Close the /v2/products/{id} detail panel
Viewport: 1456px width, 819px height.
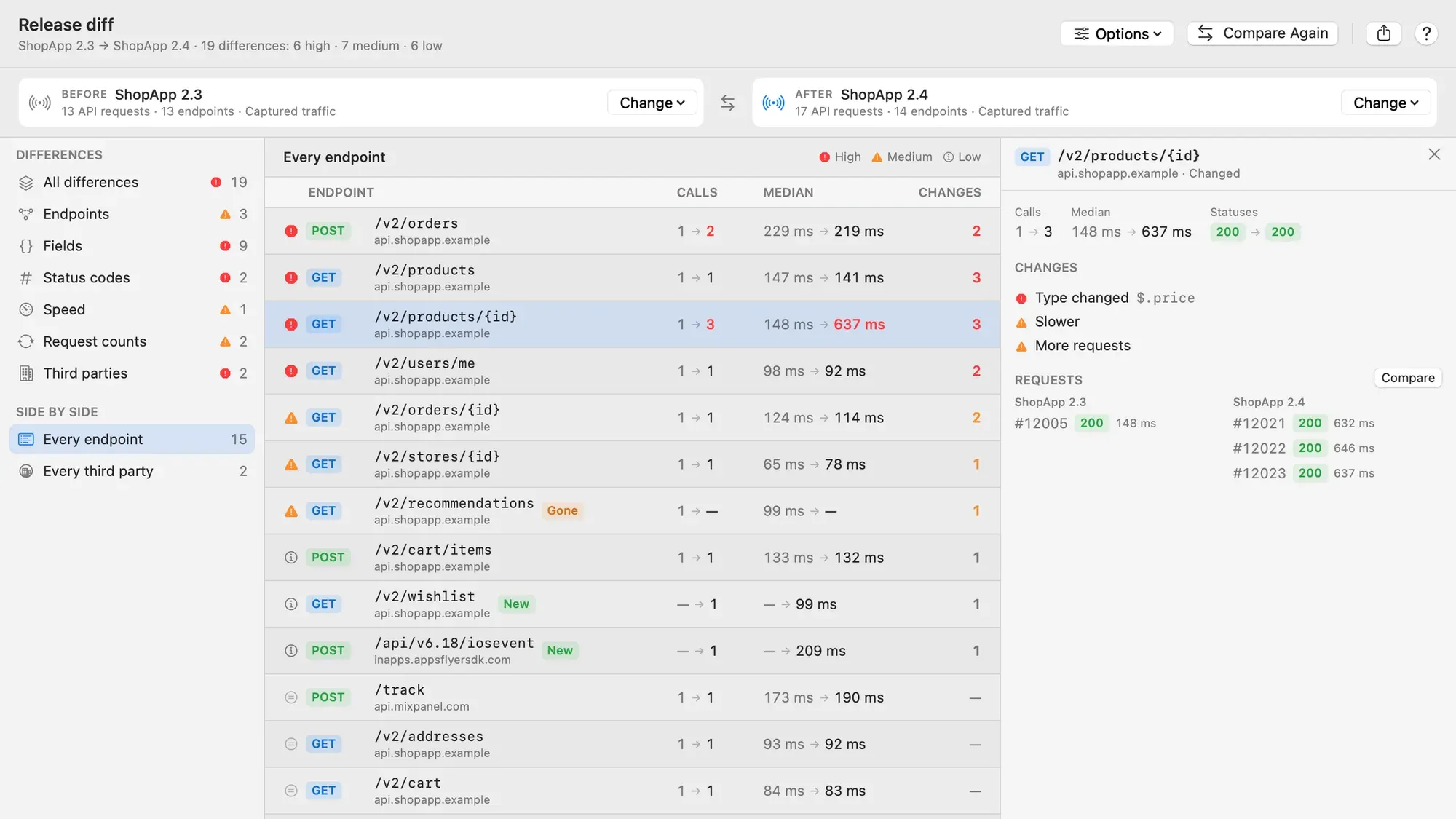pos(1434,154)
